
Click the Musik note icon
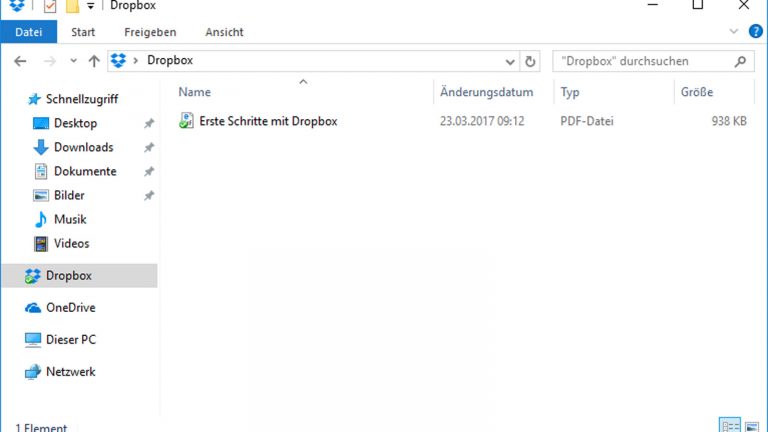(41, 219)
